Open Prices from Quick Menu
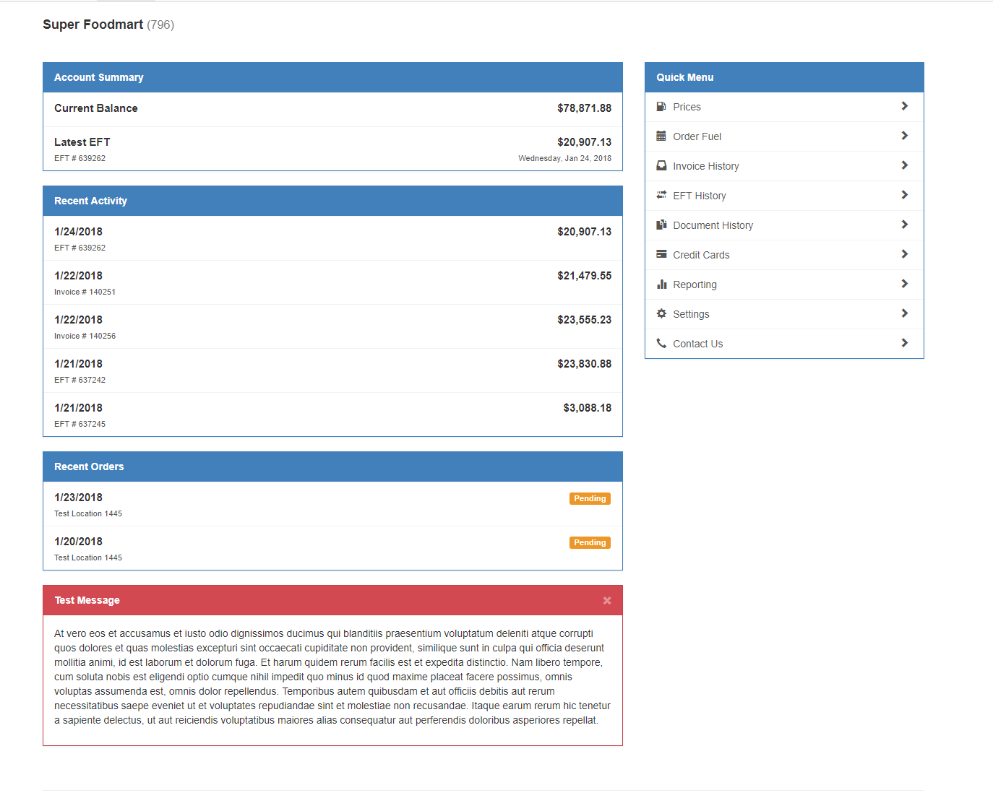 (x=784, y=107)
